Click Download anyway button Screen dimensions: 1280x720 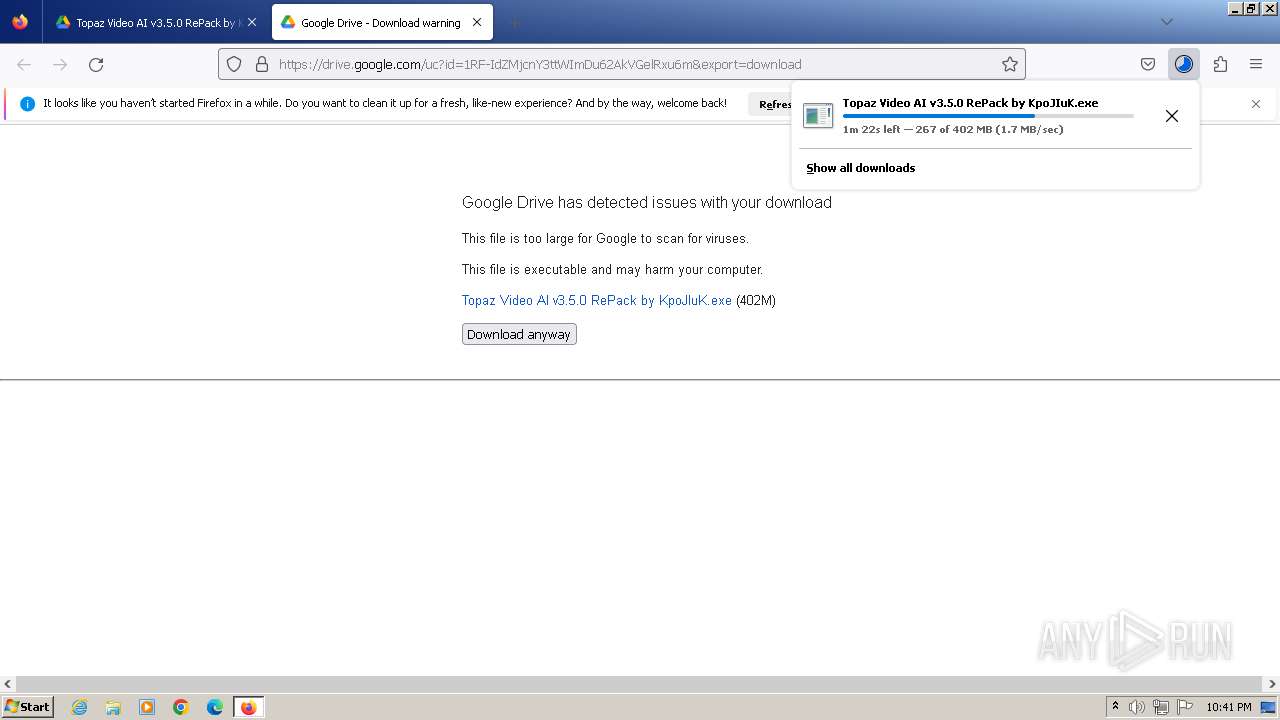[x=519, y=334]
